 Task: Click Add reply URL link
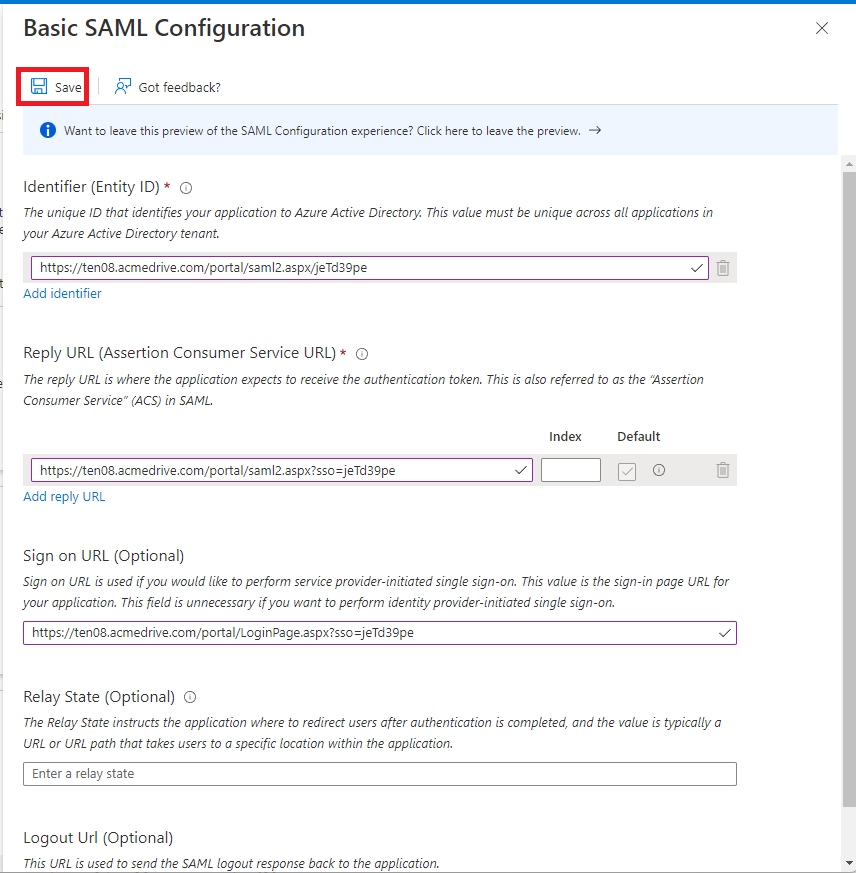(x=64, y=497)
